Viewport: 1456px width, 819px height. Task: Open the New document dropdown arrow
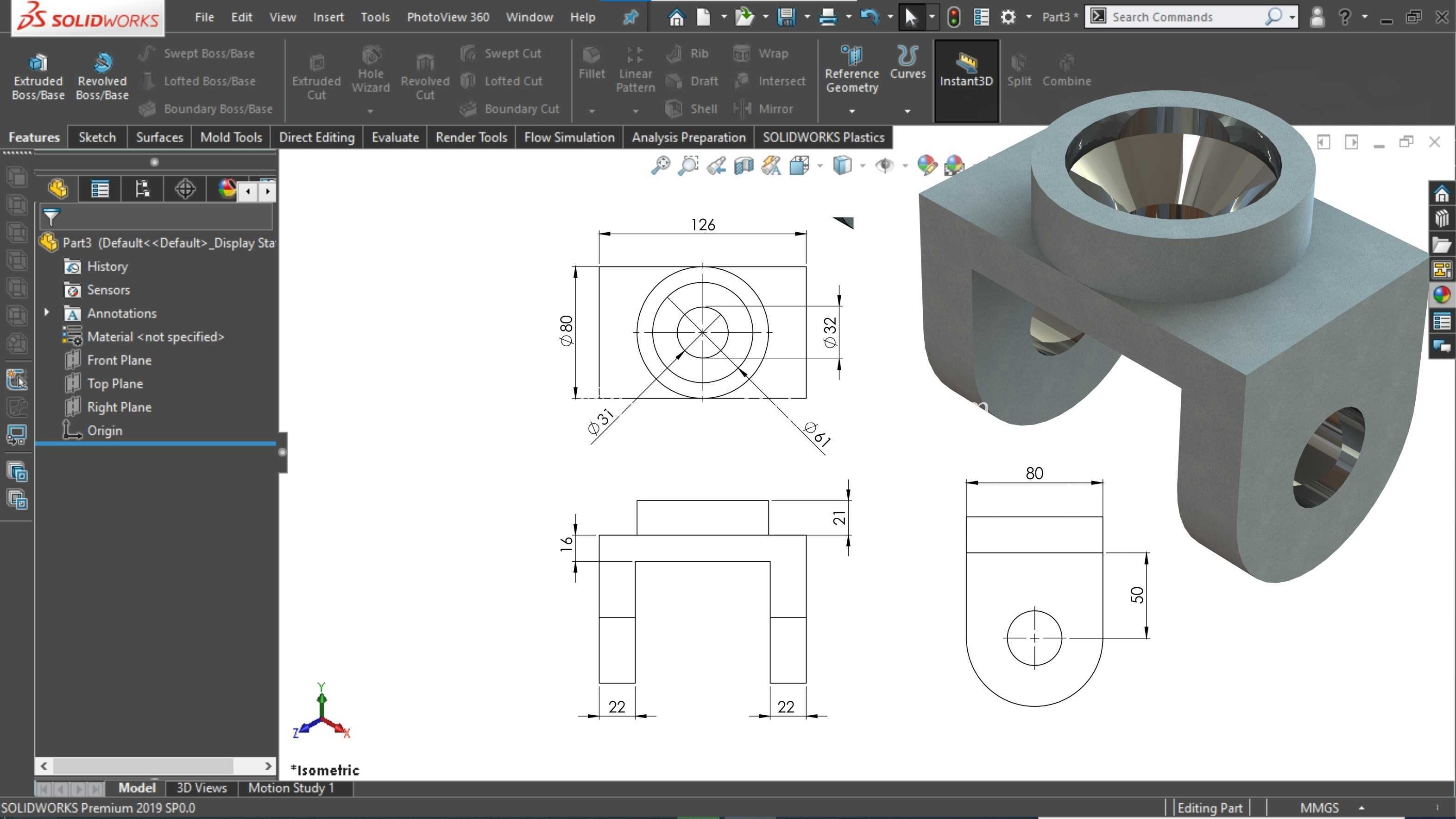723,17
